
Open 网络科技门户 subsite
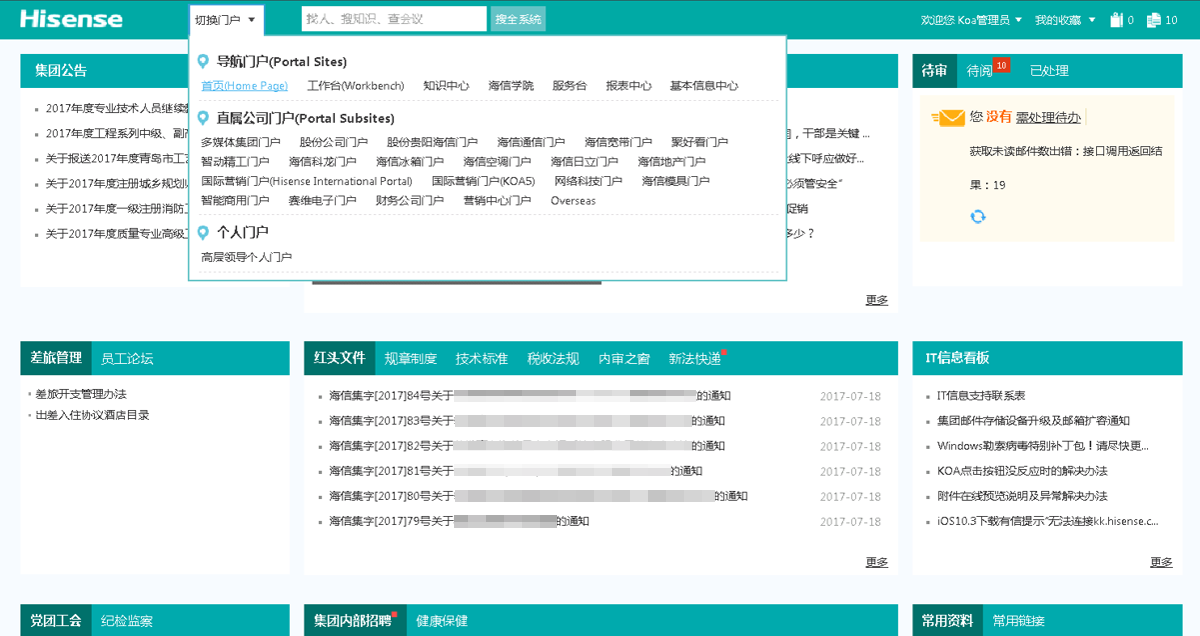[x=588, y=181]
